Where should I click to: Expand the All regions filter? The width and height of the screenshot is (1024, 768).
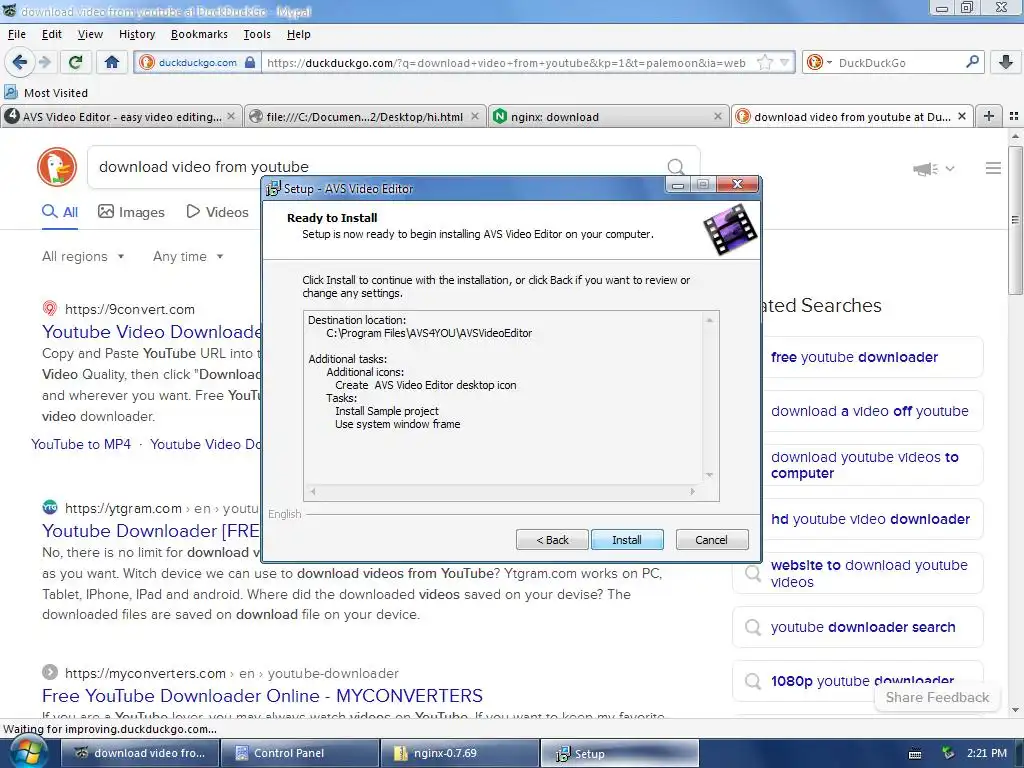[x=83, y=257]
